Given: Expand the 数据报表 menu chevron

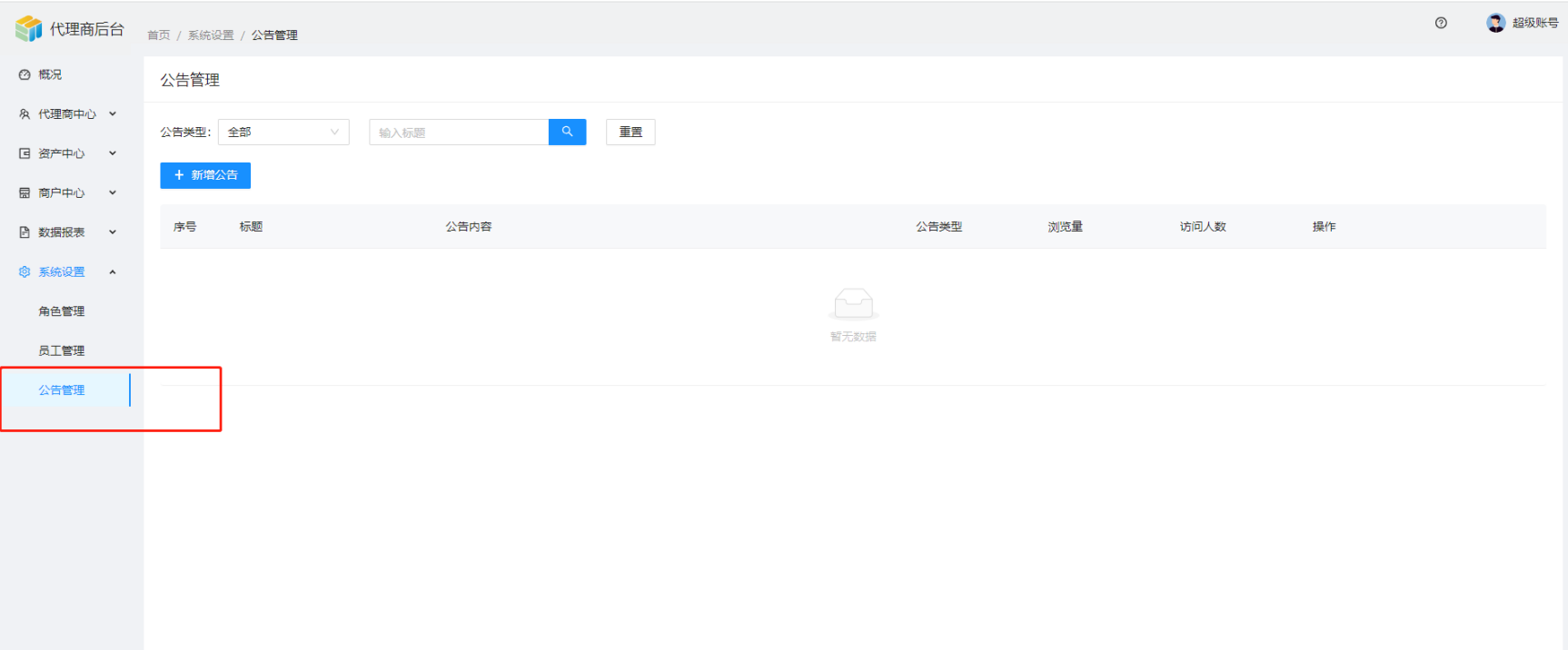Looking at the screenshot, I should 113,232.
